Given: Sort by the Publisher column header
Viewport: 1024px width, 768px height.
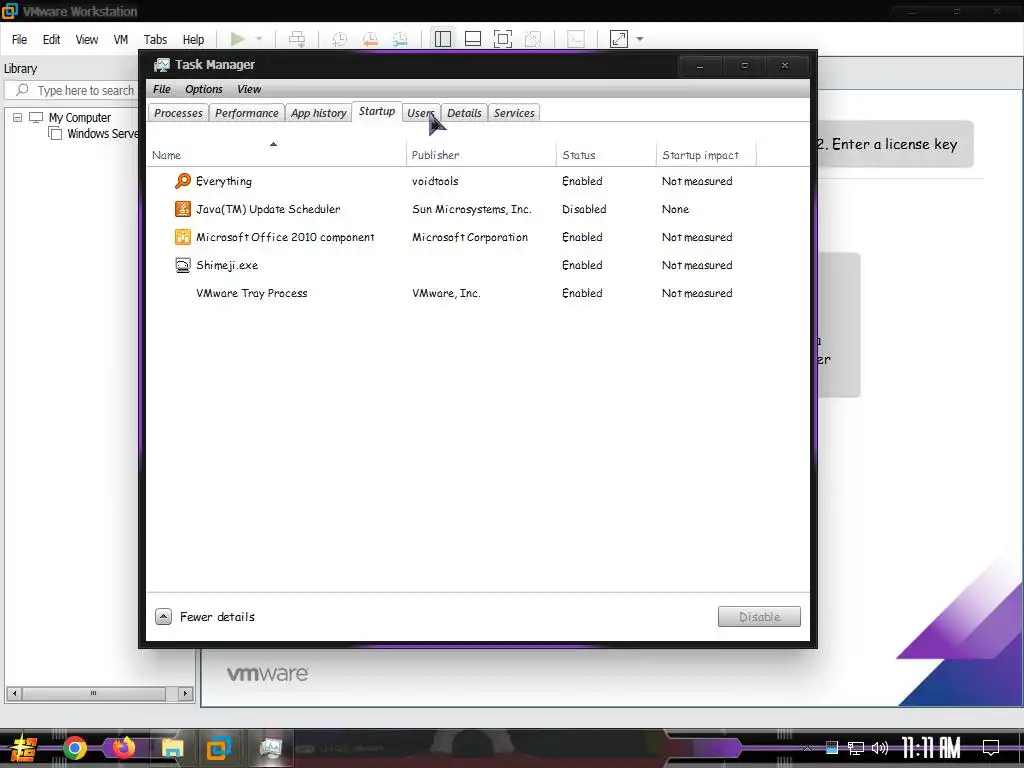Looking at the screenshot, I should click(x=481, y=155).
